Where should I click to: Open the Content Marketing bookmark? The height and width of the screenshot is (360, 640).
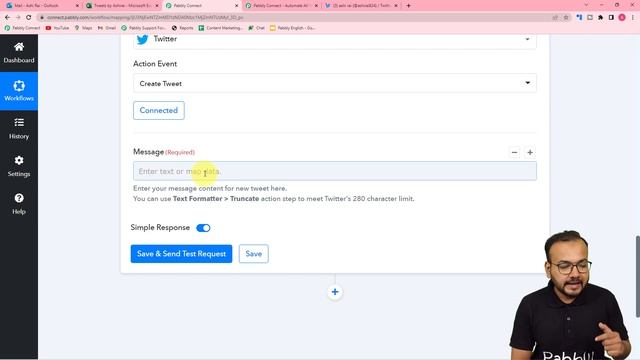(x=221, y=28)
